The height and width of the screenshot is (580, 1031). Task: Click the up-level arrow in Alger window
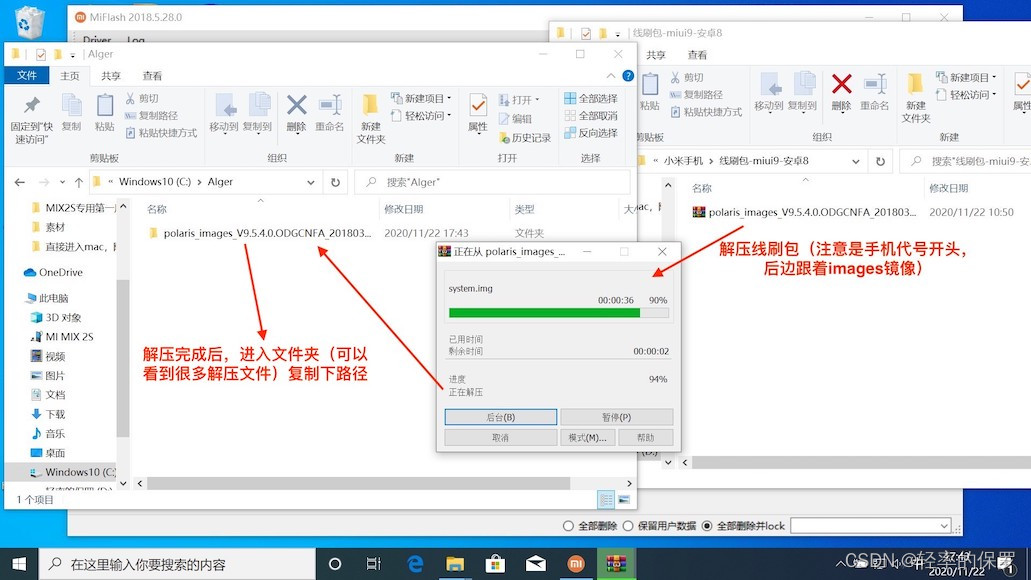[79, 182]
